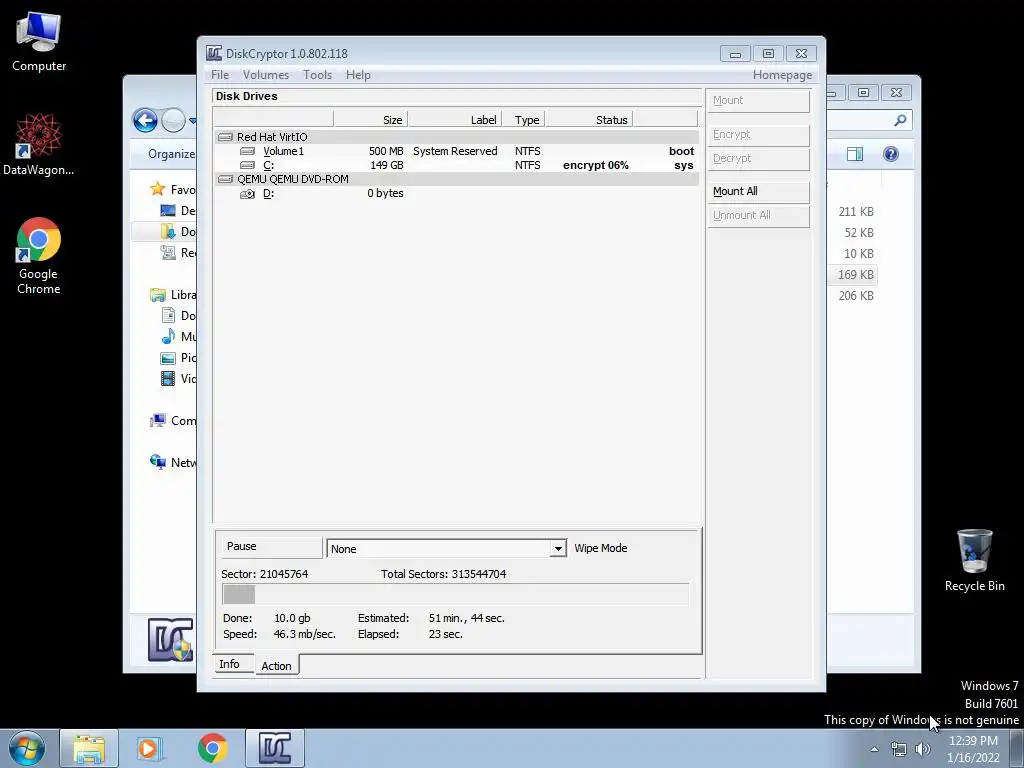Open Windows Explorer from the taskbar
Screen dimensions: 1024x768
(89, 748)
